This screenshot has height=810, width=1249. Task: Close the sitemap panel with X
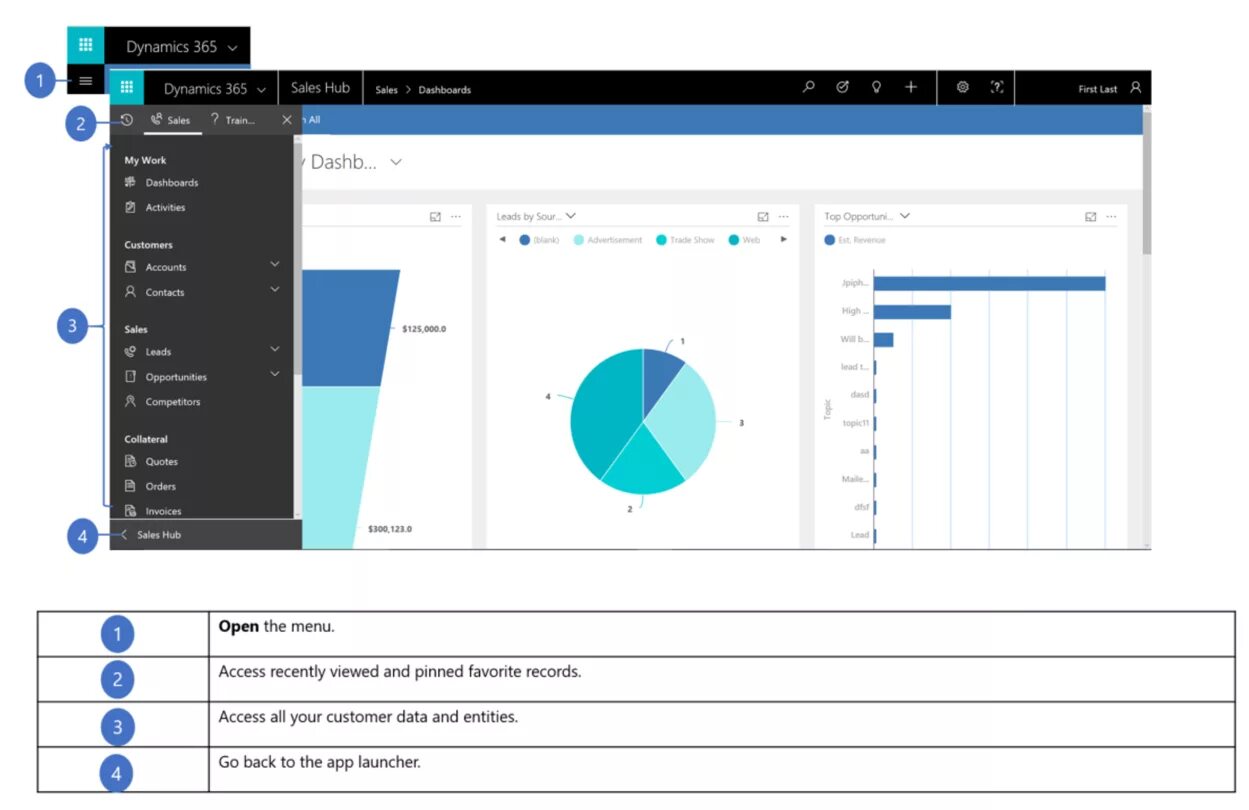pyautogui.click(x=287, y=120)
